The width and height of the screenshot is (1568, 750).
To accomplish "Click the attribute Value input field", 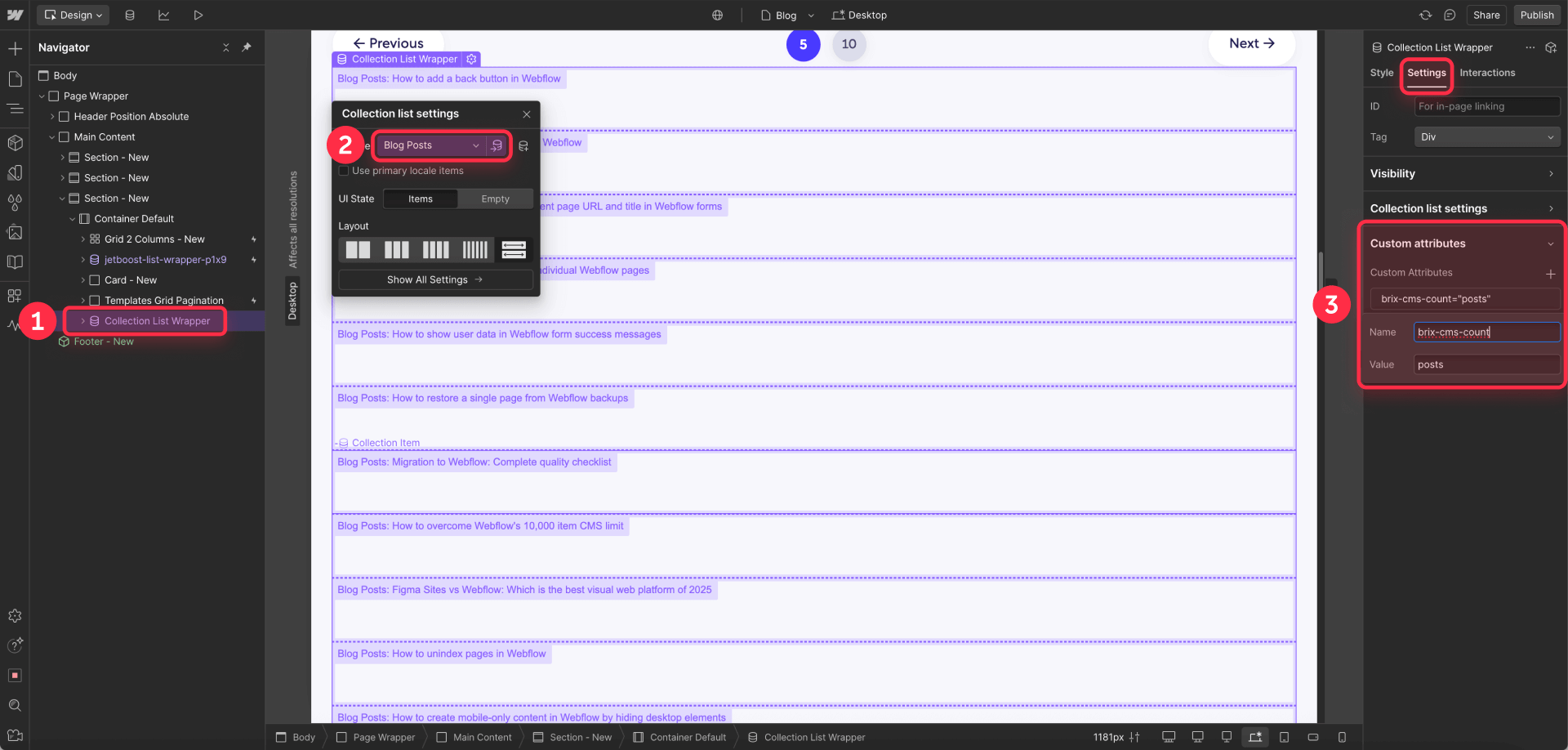I will (1486, 364).
